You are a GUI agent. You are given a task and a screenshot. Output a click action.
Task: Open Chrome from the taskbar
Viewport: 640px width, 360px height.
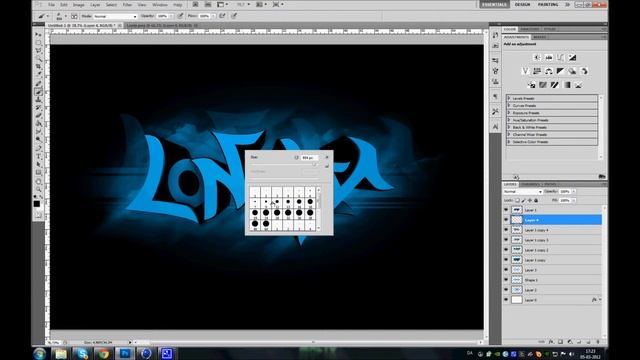tap(103, 353)
